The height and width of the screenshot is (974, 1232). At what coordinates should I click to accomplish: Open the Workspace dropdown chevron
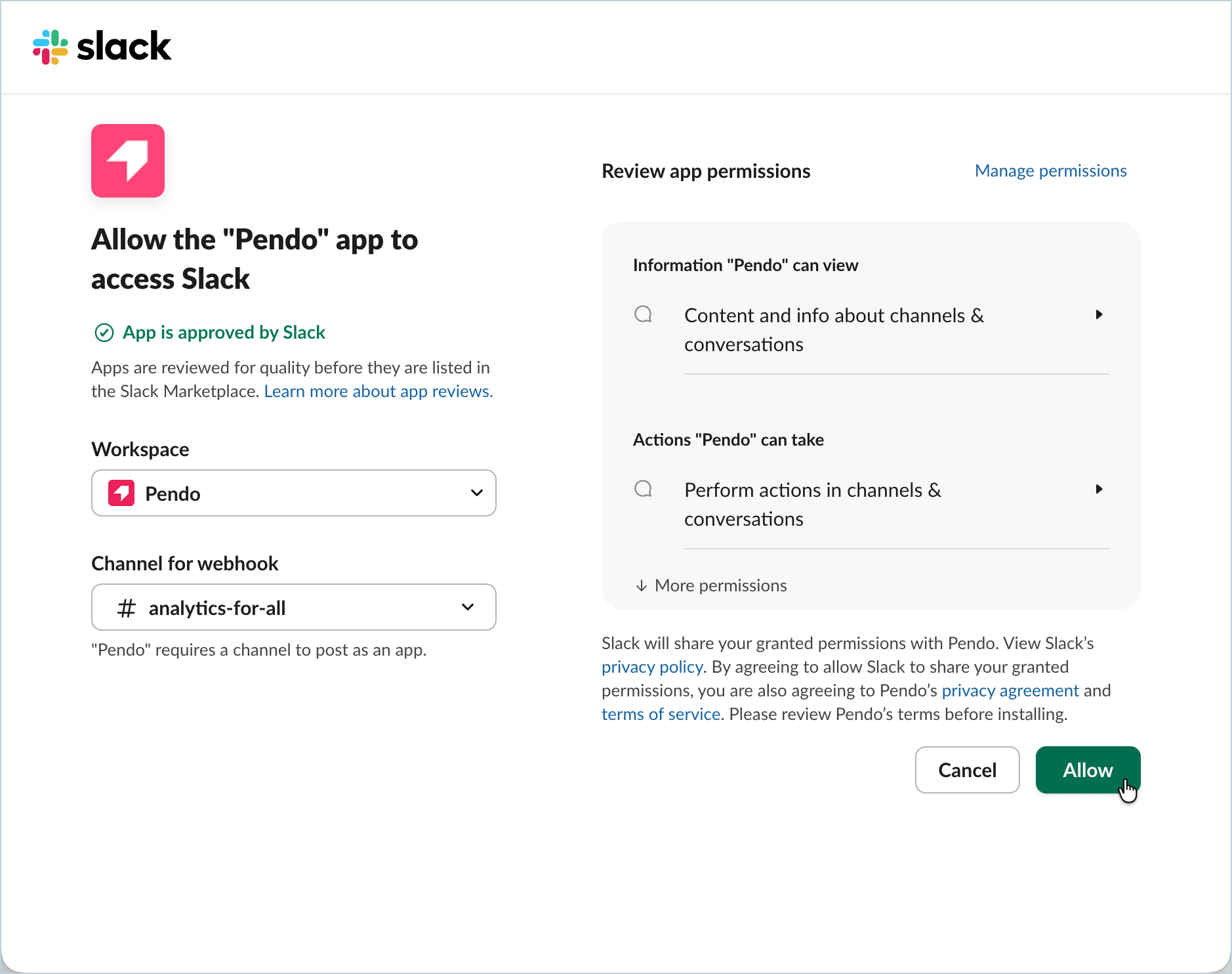pos(477,493)
